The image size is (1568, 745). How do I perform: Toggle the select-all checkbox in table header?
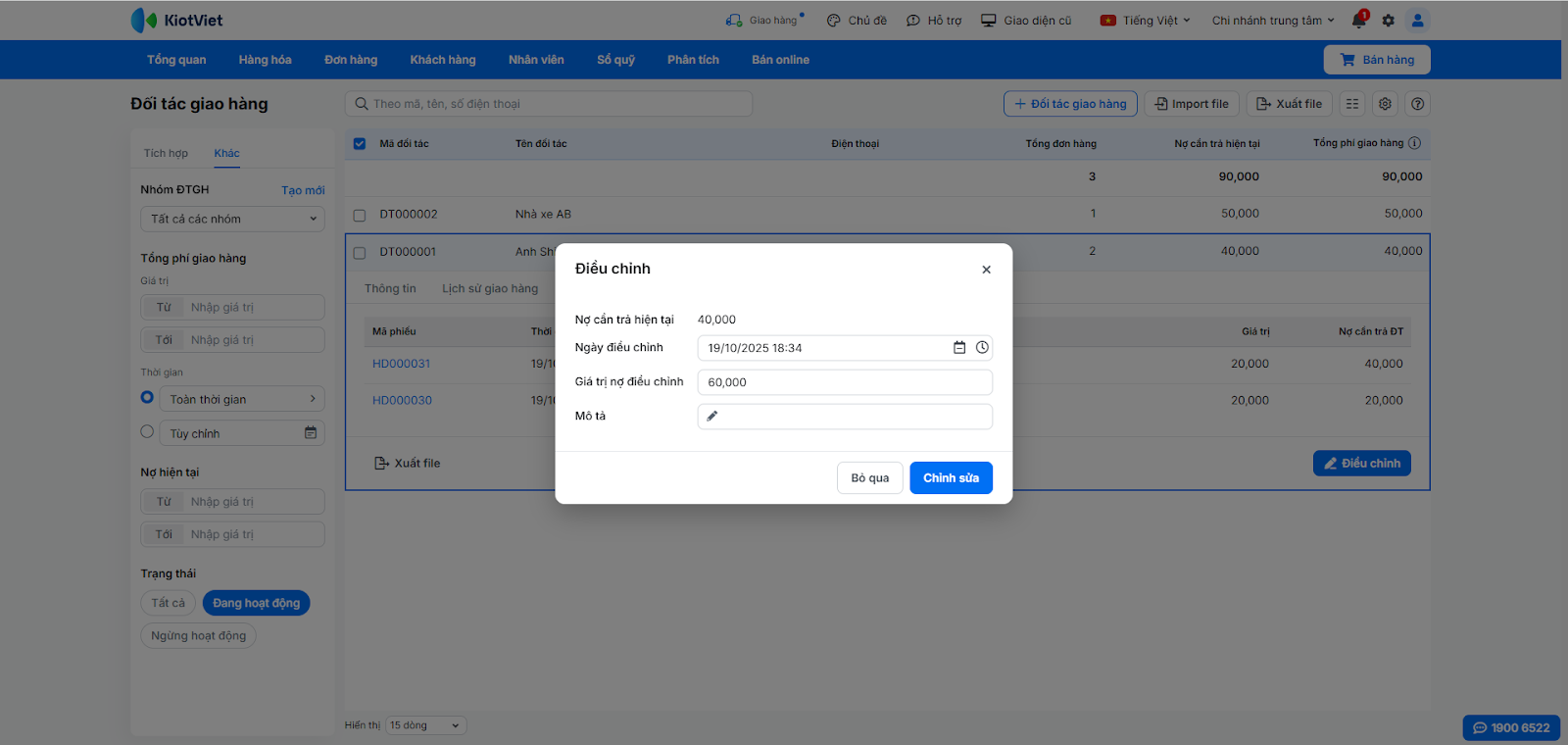pyautogui.click(x=360, y=144)
